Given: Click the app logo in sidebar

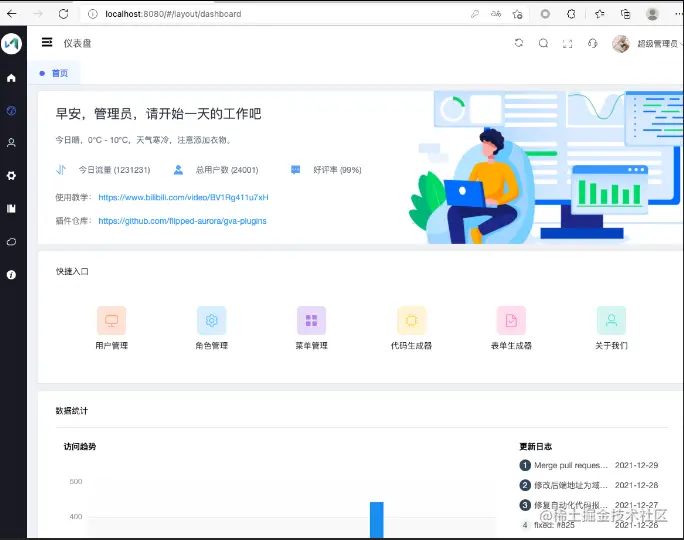Looking at the screenshot, I should point(11,43).
